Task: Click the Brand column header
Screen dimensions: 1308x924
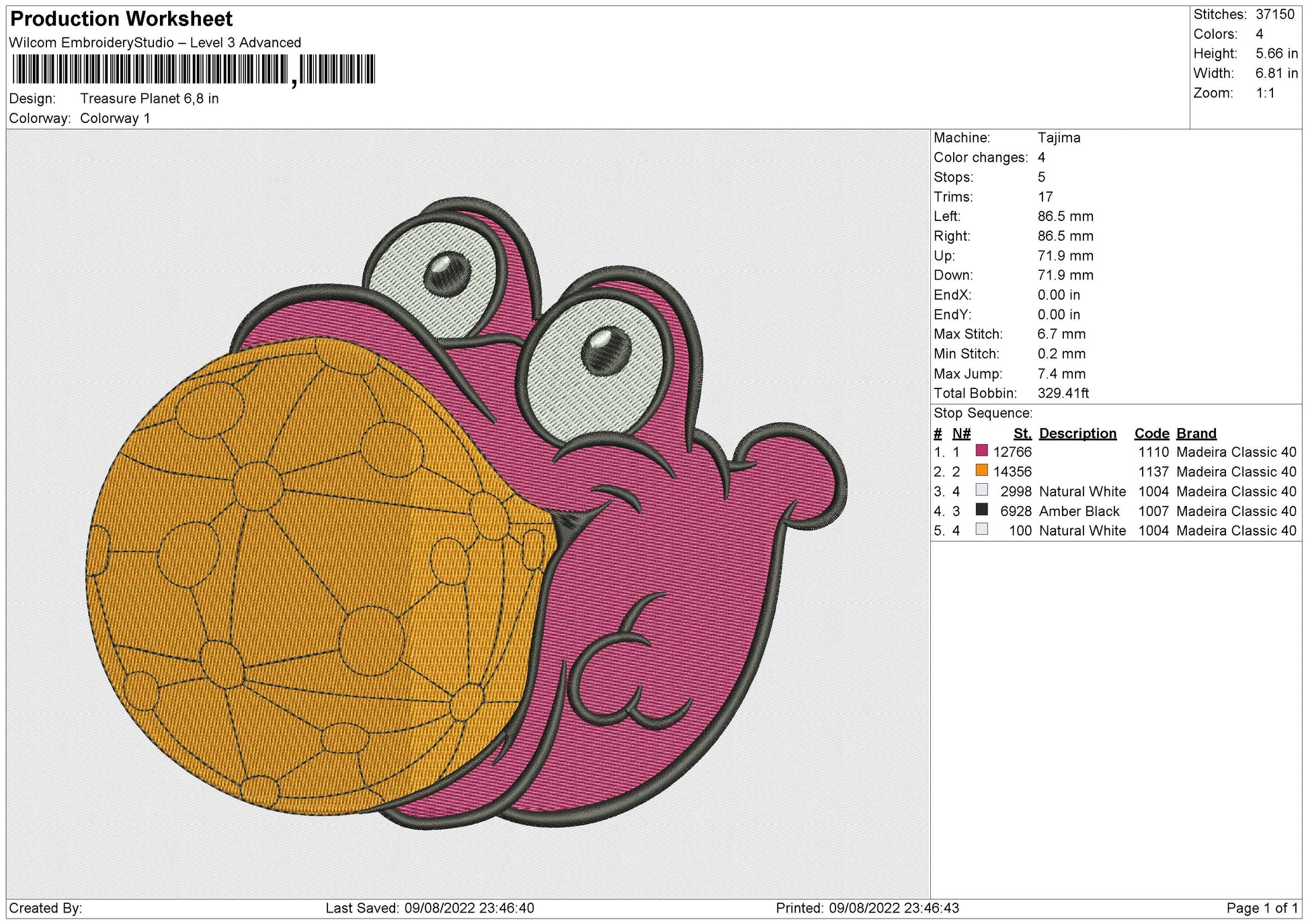Action: pyautogui.click(x=1196, y=433)
